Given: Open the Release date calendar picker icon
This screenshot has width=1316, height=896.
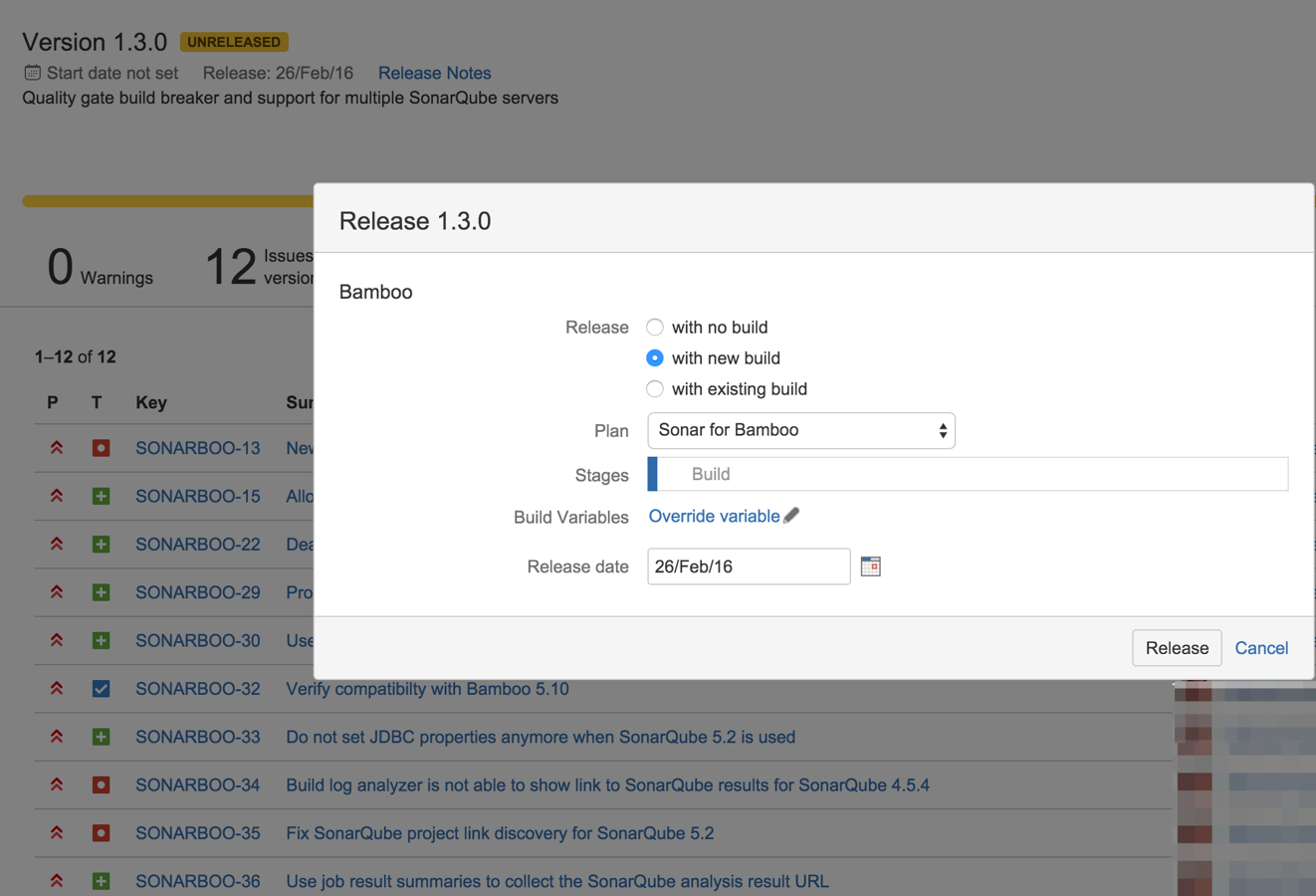Looking at the screenshot, I should [x=871, y=566].
